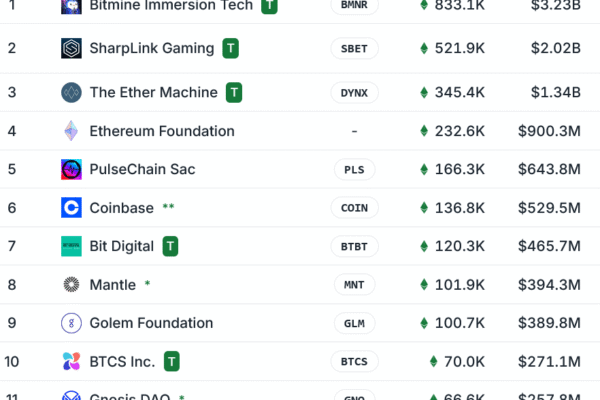Open the Ethereum Foundation entry
The width and height of the screenshot is (600, 400).
pos(162,131)
